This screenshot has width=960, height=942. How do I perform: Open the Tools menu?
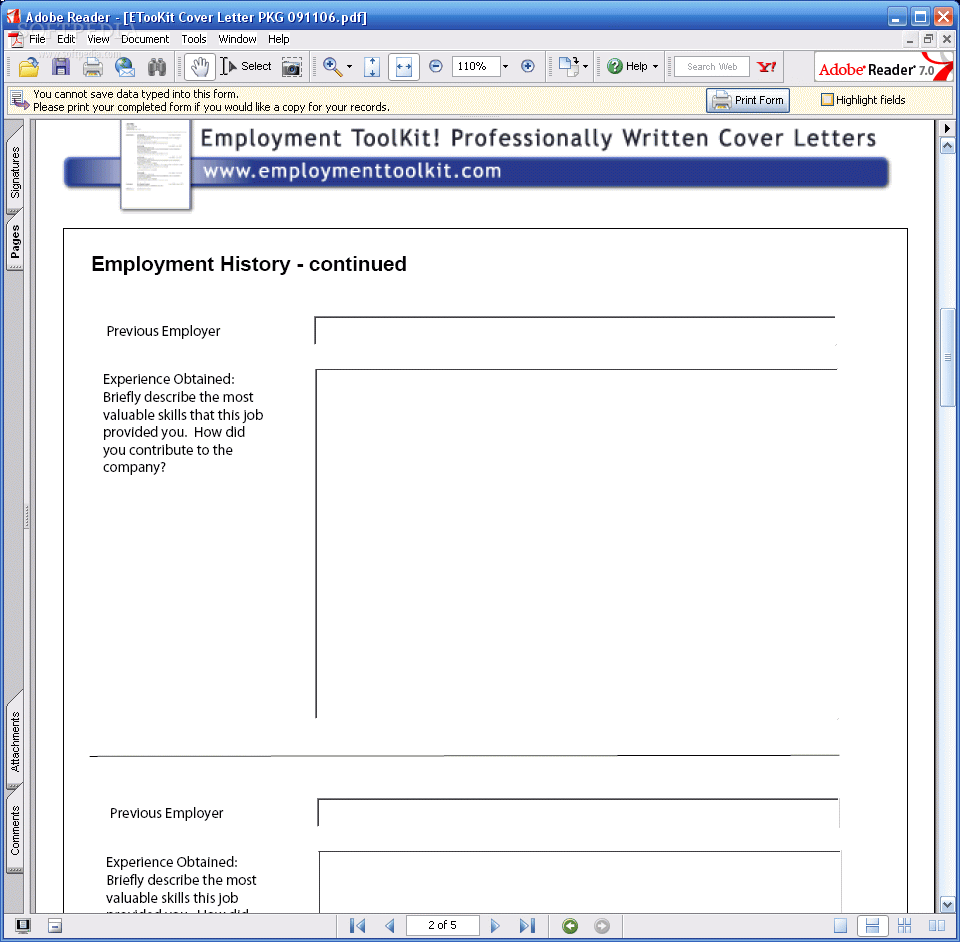[x=193, y=39]
